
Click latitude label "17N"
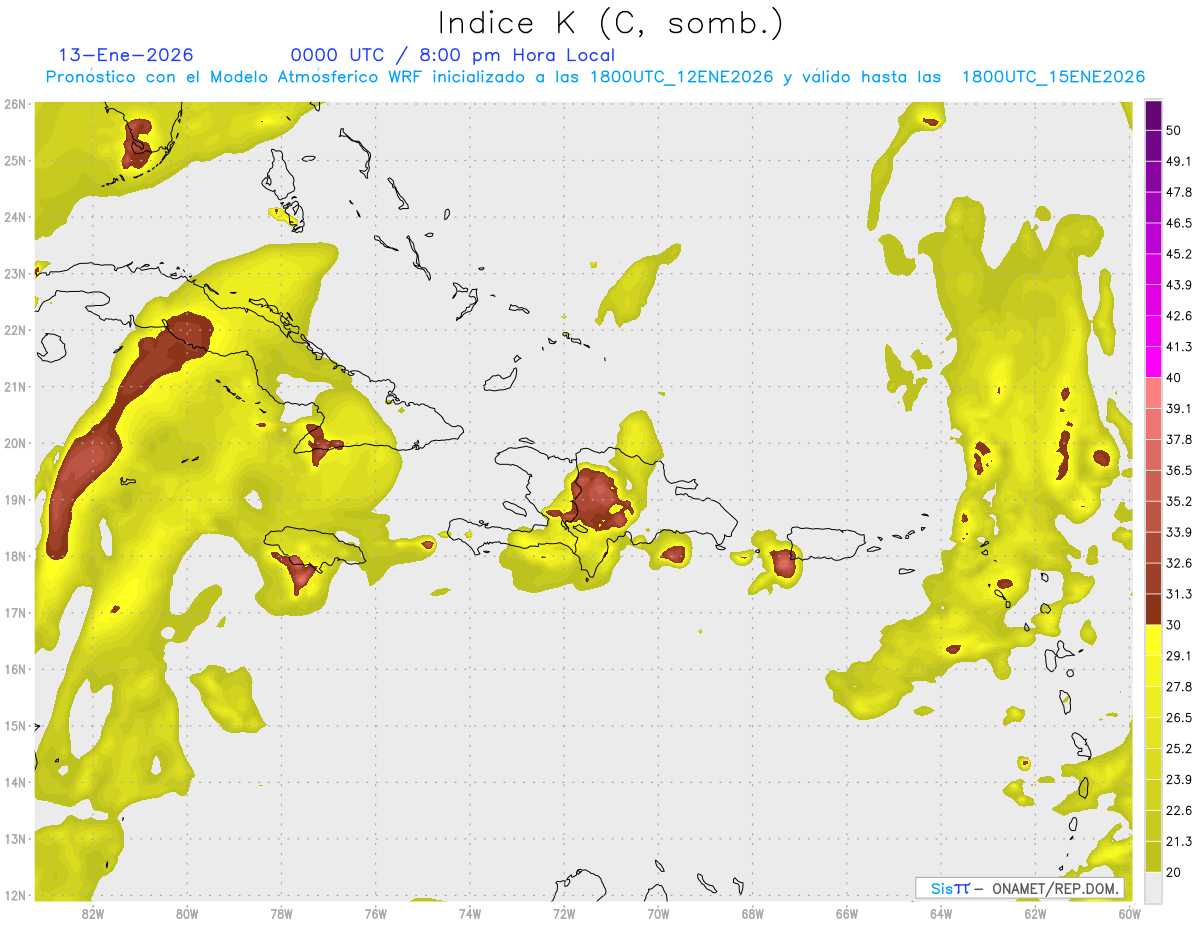coord(15,613)
